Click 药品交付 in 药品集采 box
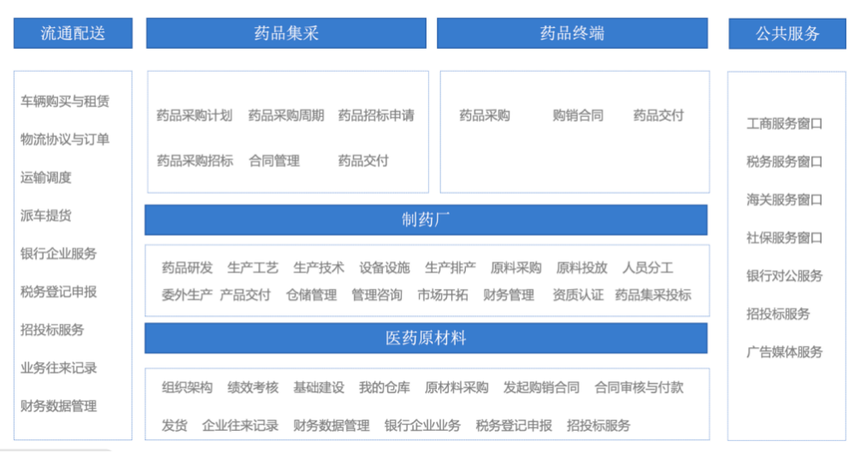Screen dimensions: 860x453 (x=363, y=161)
